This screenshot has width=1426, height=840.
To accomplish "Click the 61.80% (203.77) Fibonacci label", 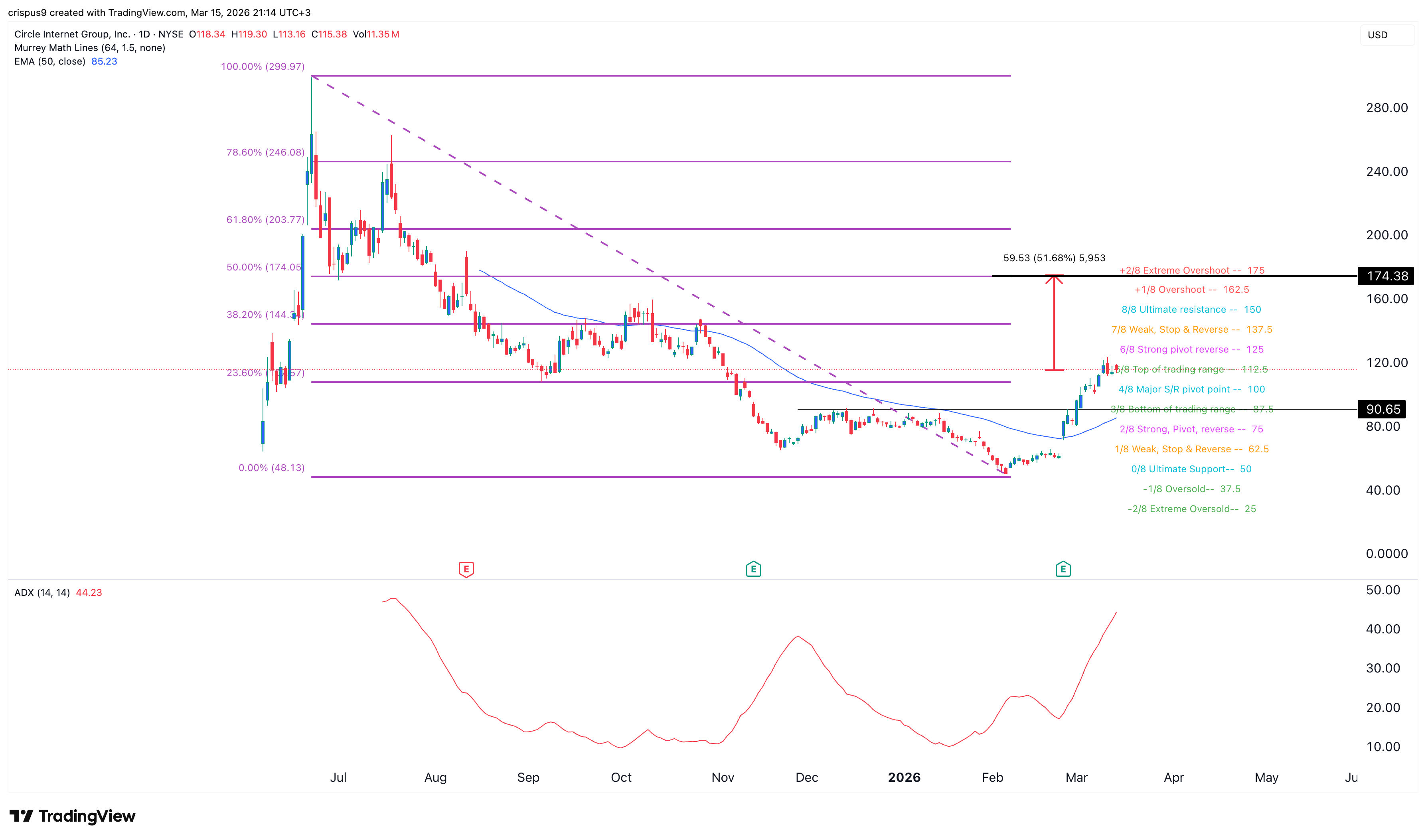I will pyautogui.click(x=265, y=220).
